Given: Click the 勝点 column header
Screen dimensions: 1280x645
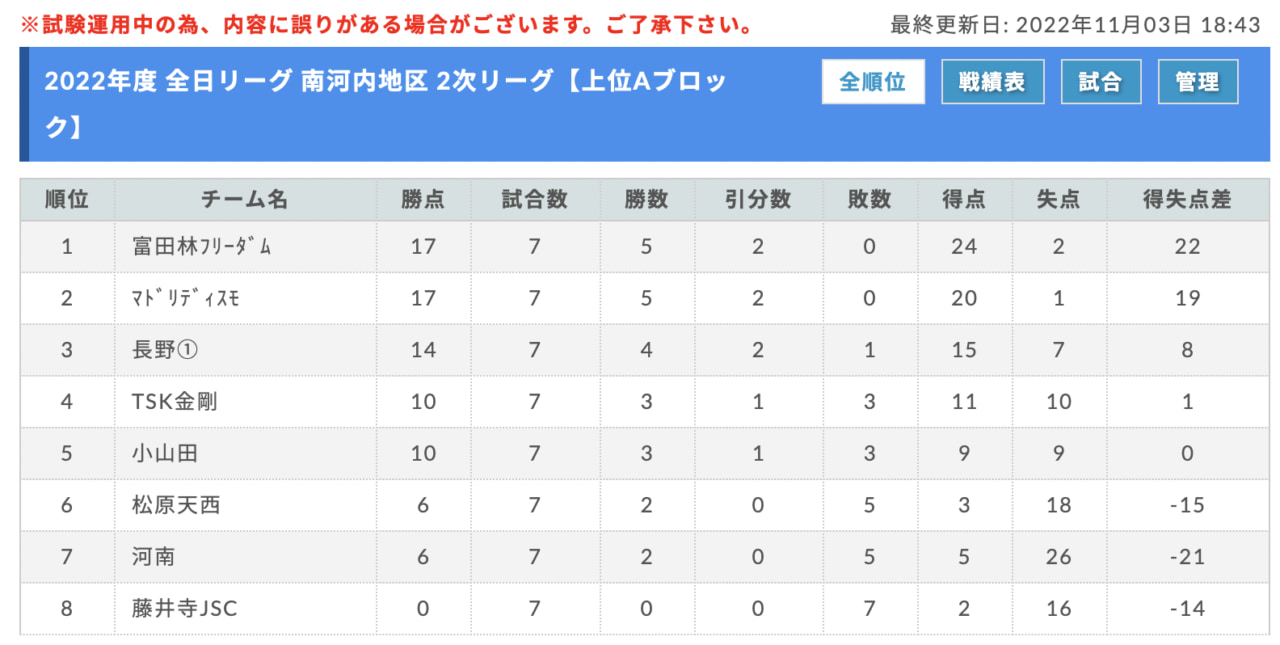Looking at the screenshot, I should (x=423, y=200).
